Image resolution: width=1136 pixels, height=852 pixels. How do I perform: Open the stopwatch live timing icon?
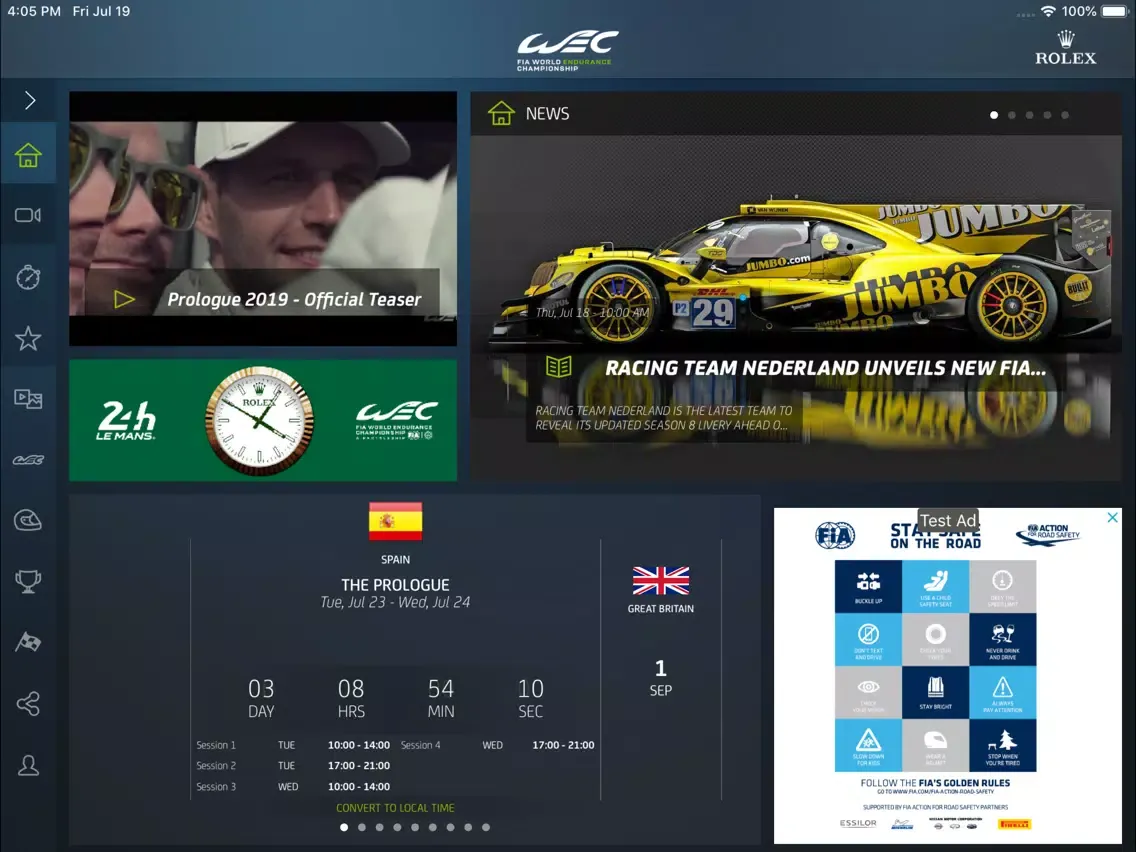click(28, 277)
